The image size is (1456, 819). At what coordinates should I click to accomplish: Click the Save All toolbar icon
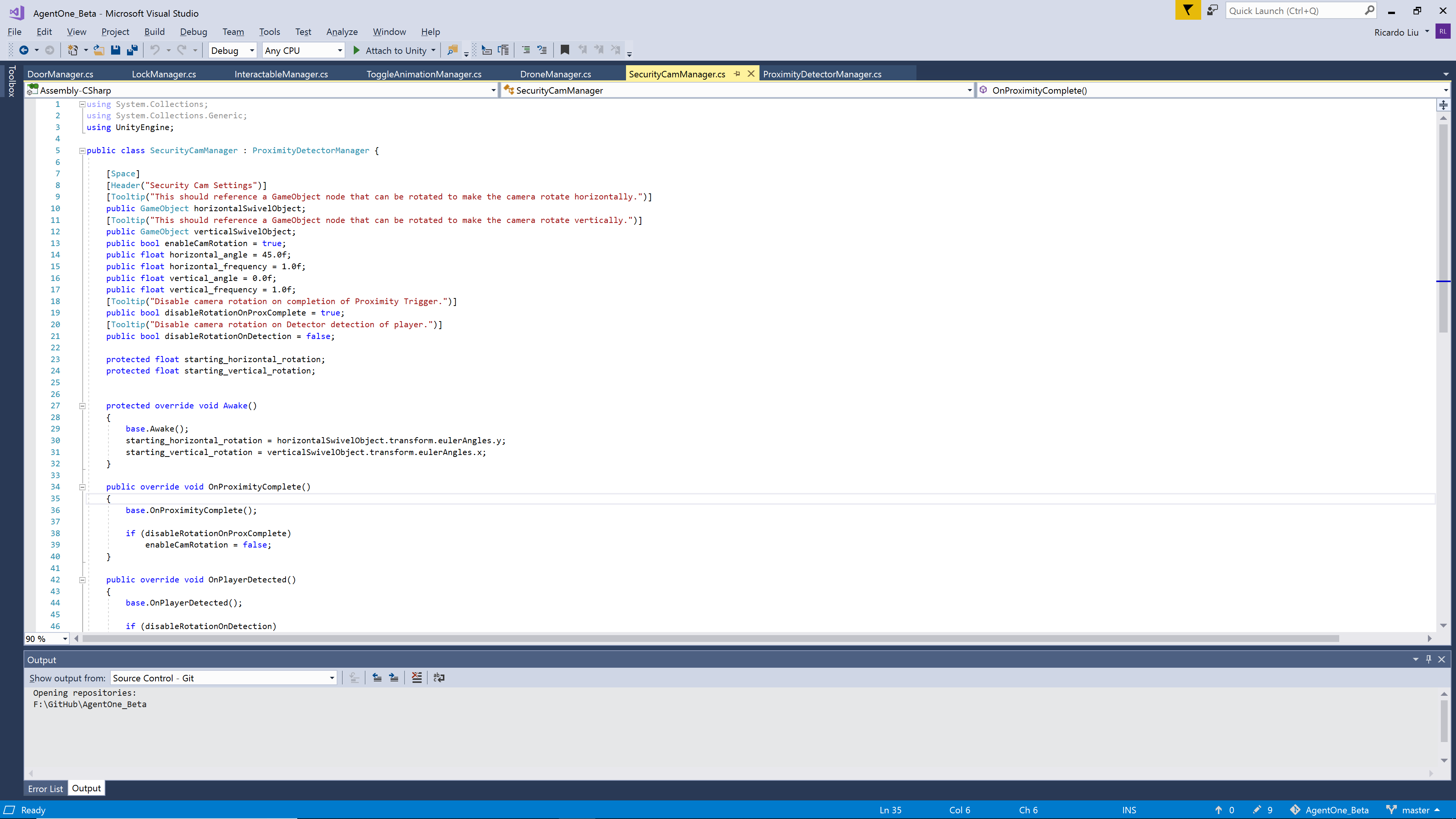(132, 50)
